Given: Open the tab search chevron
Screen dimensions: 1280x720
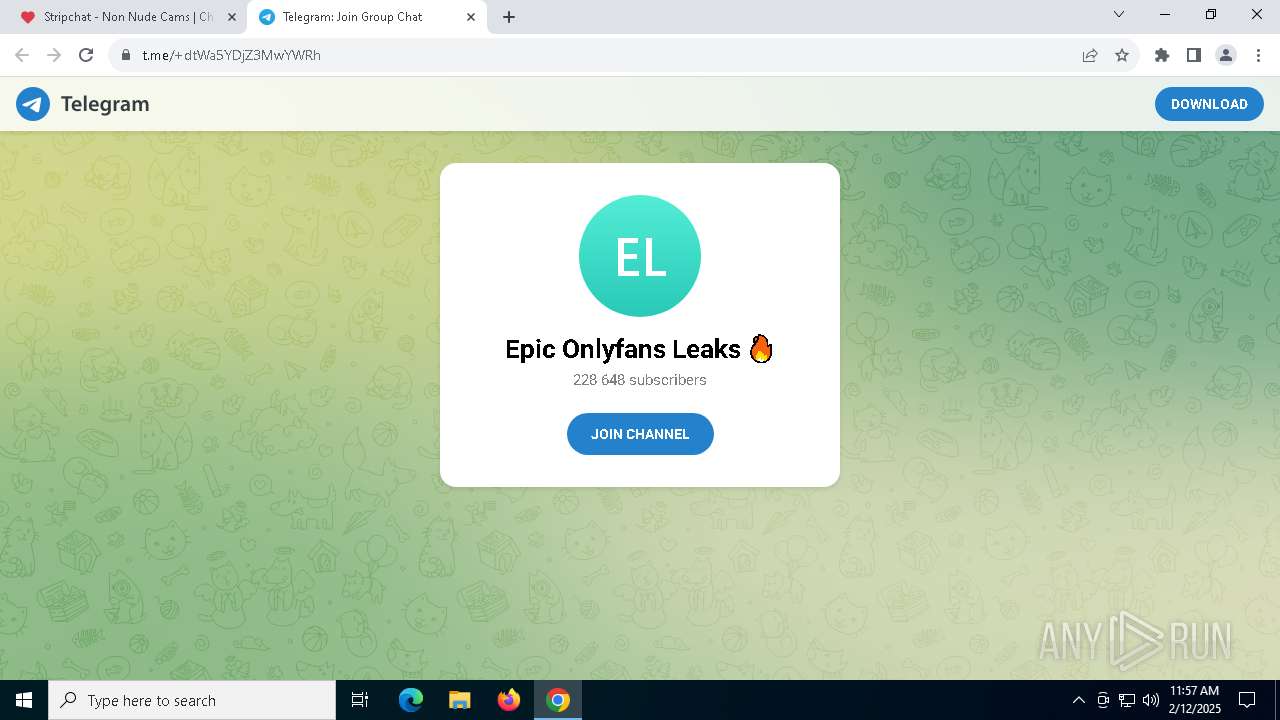Looking at the screenshot, I should coord(1119,14).
